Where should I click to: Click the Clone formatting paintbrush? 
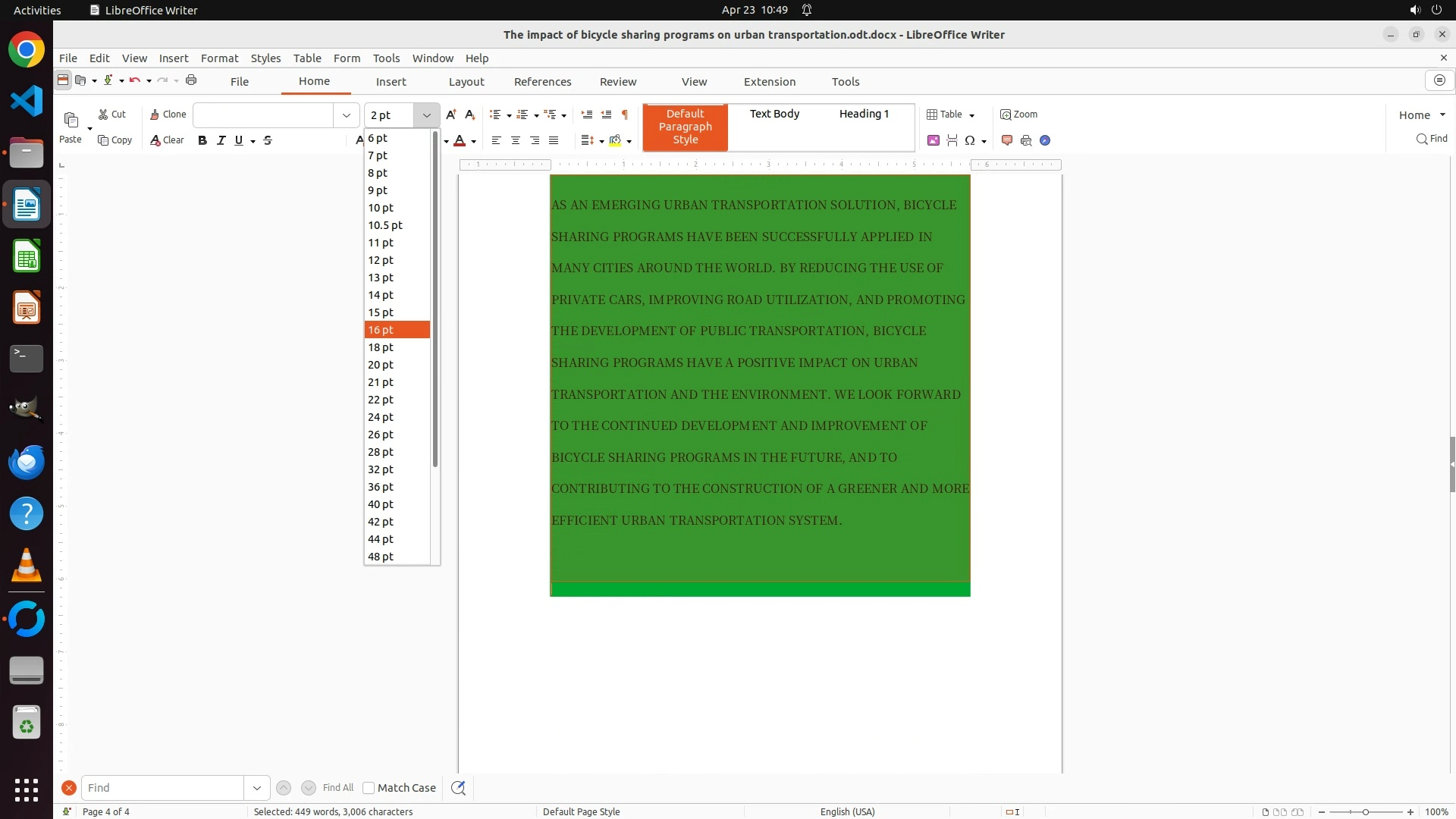coord(168,115)
